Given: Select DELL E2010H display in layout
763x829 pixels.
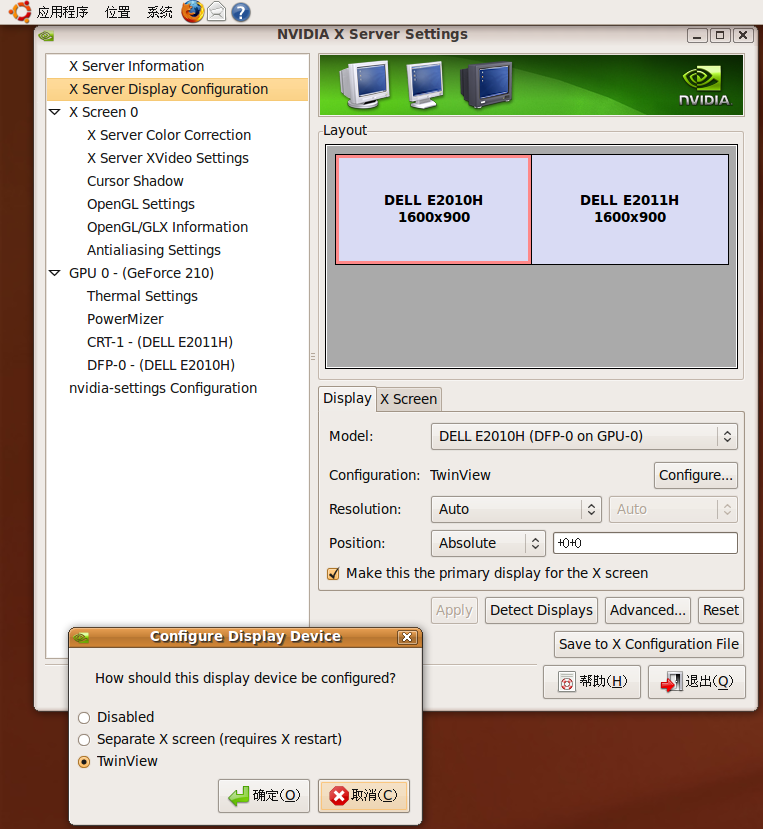Looking at the screenshot, I should [433, 209].
